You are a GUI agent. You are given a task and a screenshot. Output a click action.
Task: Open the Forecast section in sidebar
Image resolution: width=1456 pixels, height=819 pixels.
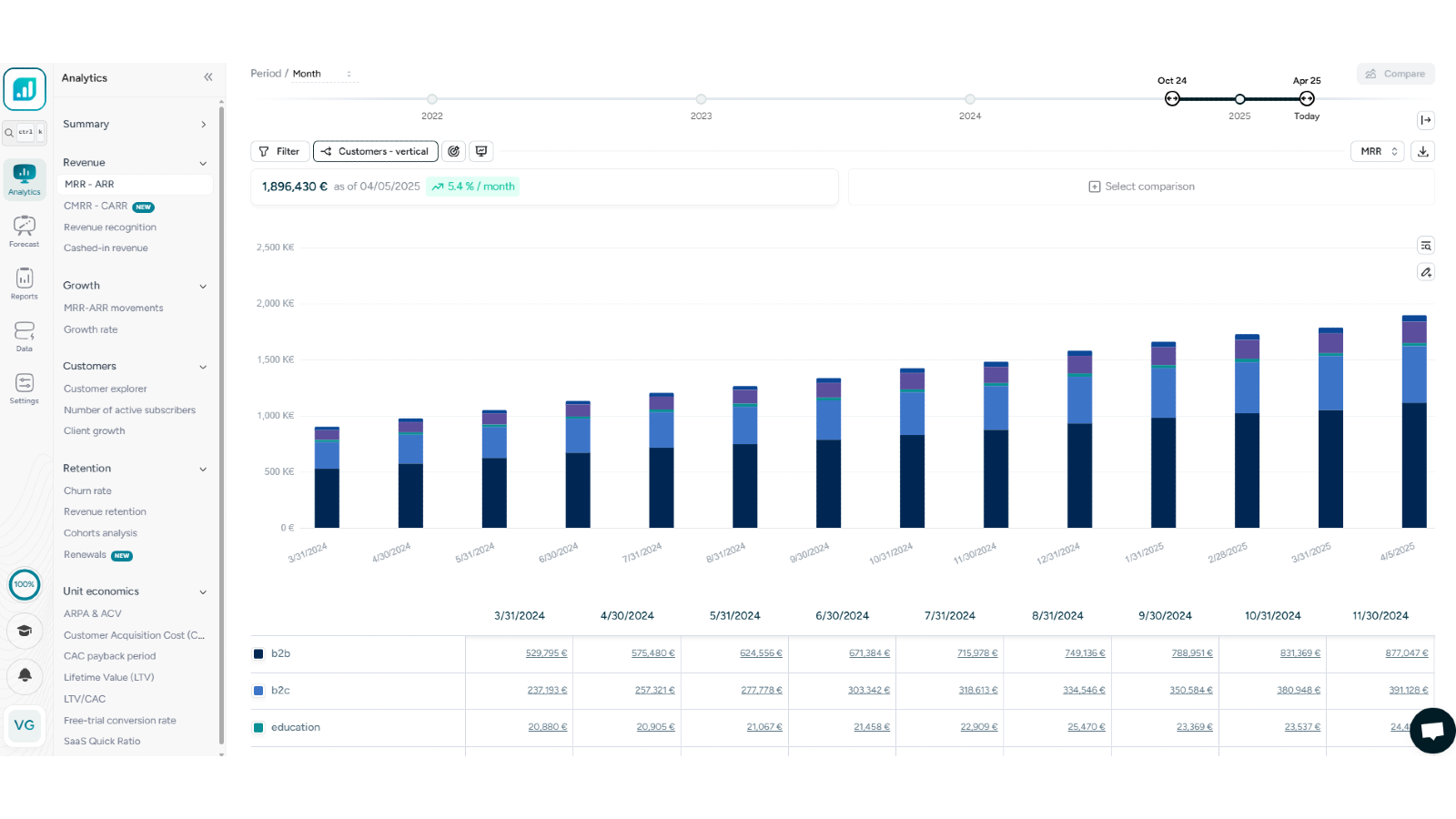click(25, 231)
